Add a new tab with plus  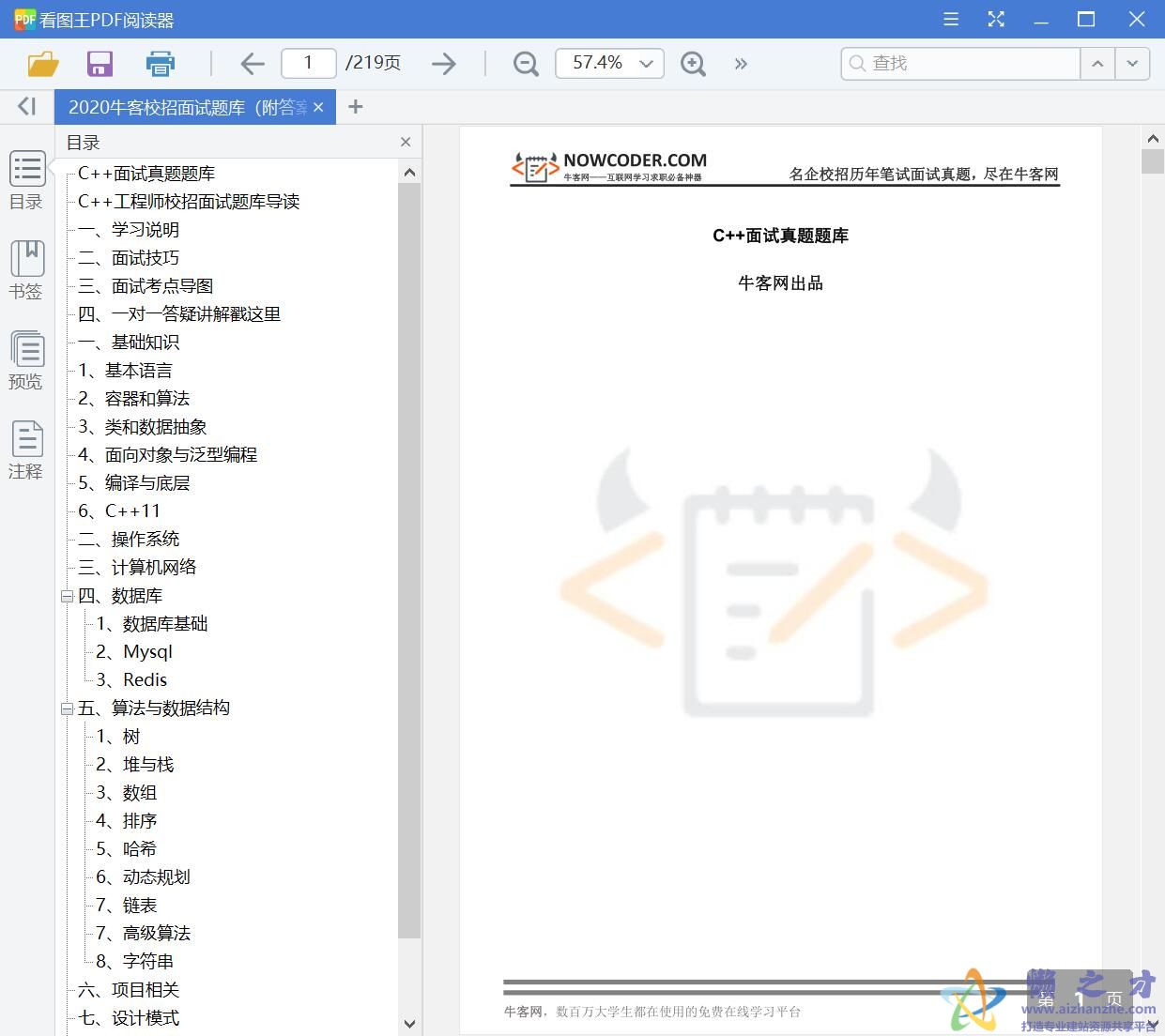pyautogui.click(x=355, y=107)
